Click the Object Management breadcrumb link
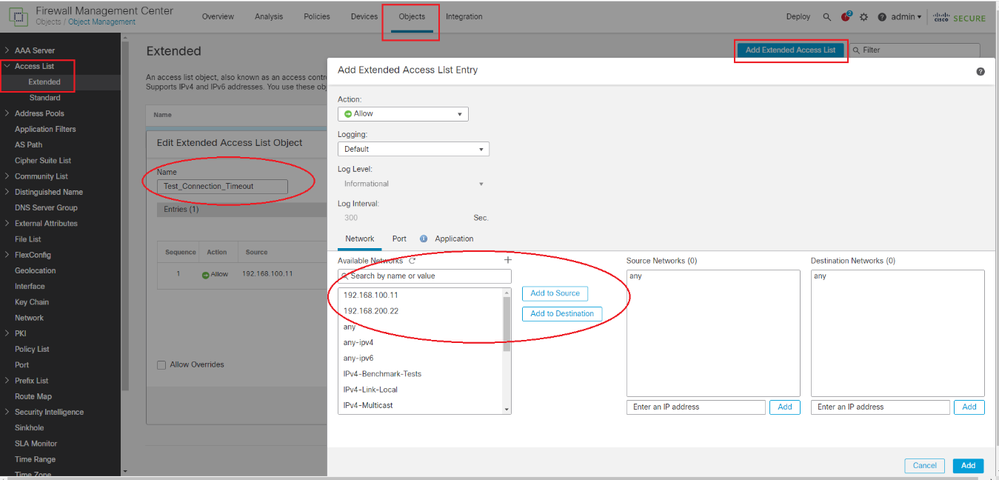Image resolution: width=999 pixels, height=480 pixels. (102, 22)
